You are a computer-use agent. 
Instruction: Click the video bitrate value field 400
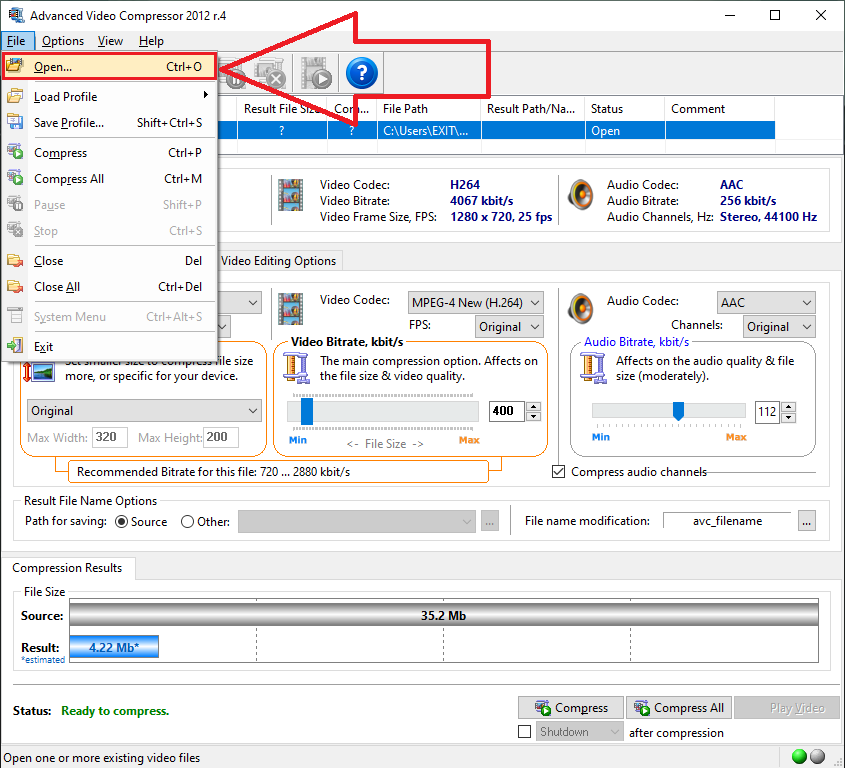coord(507,411)
